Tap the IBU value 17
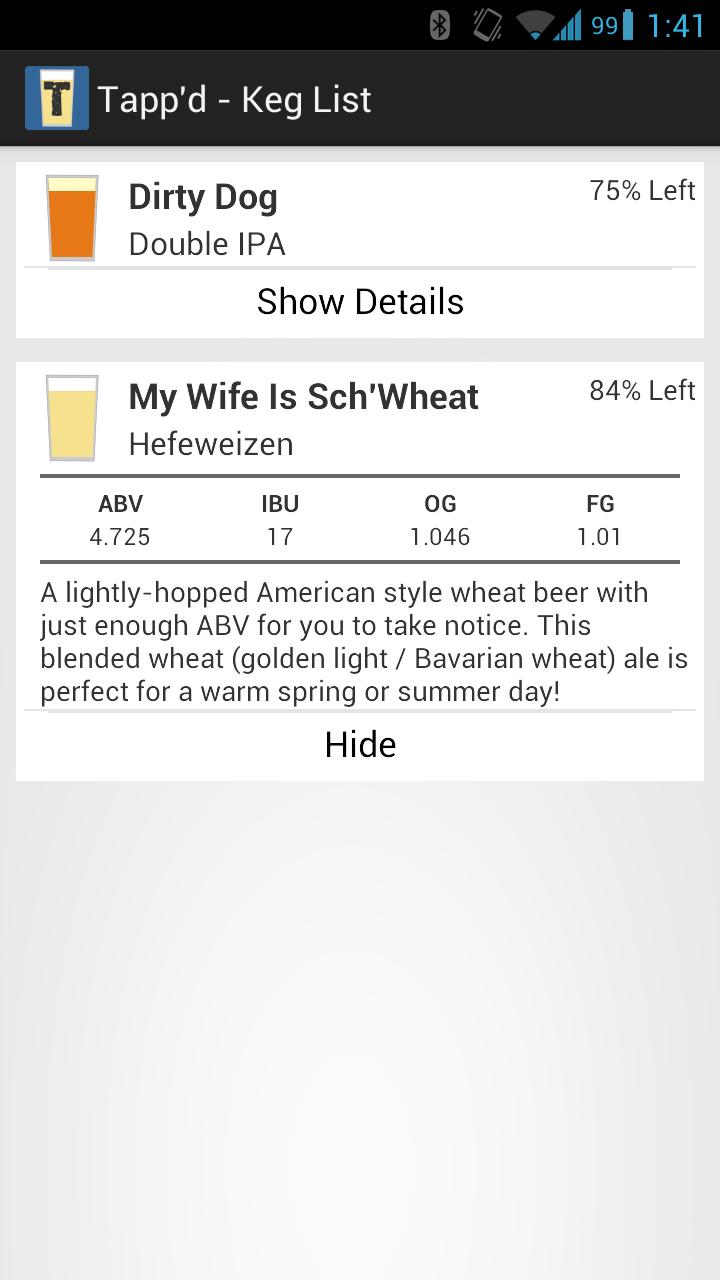 coord(280,537)
